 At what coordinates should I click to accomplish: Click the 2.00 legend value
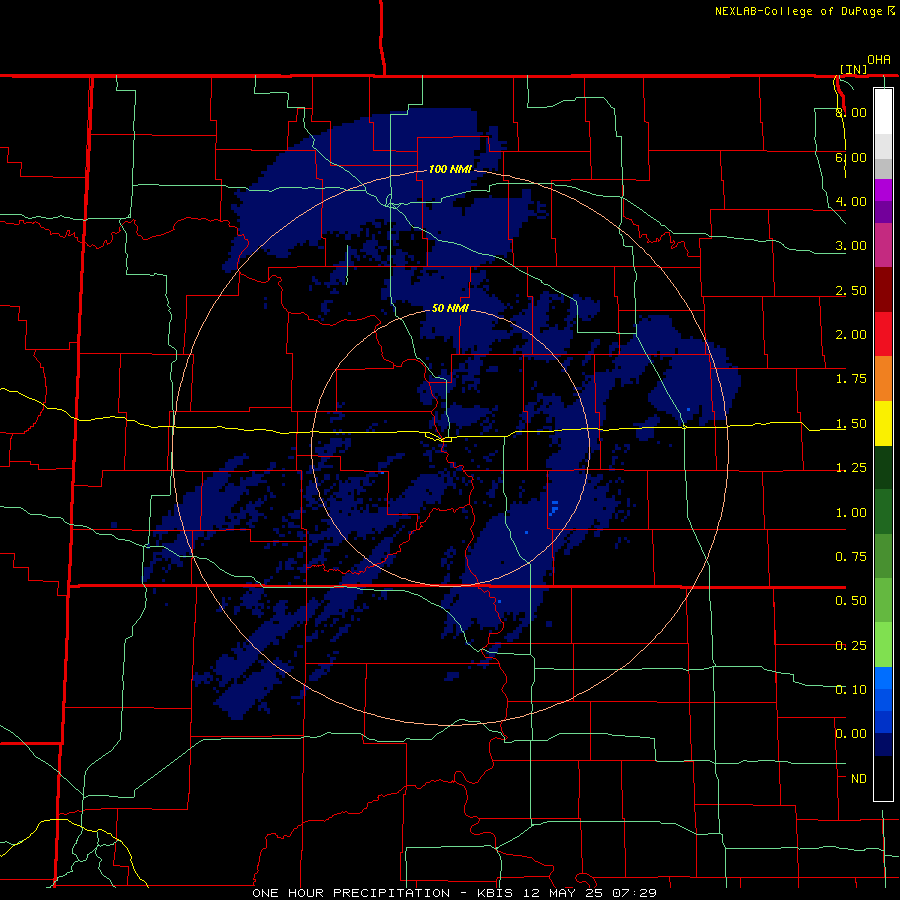click(x=851, y=335)
